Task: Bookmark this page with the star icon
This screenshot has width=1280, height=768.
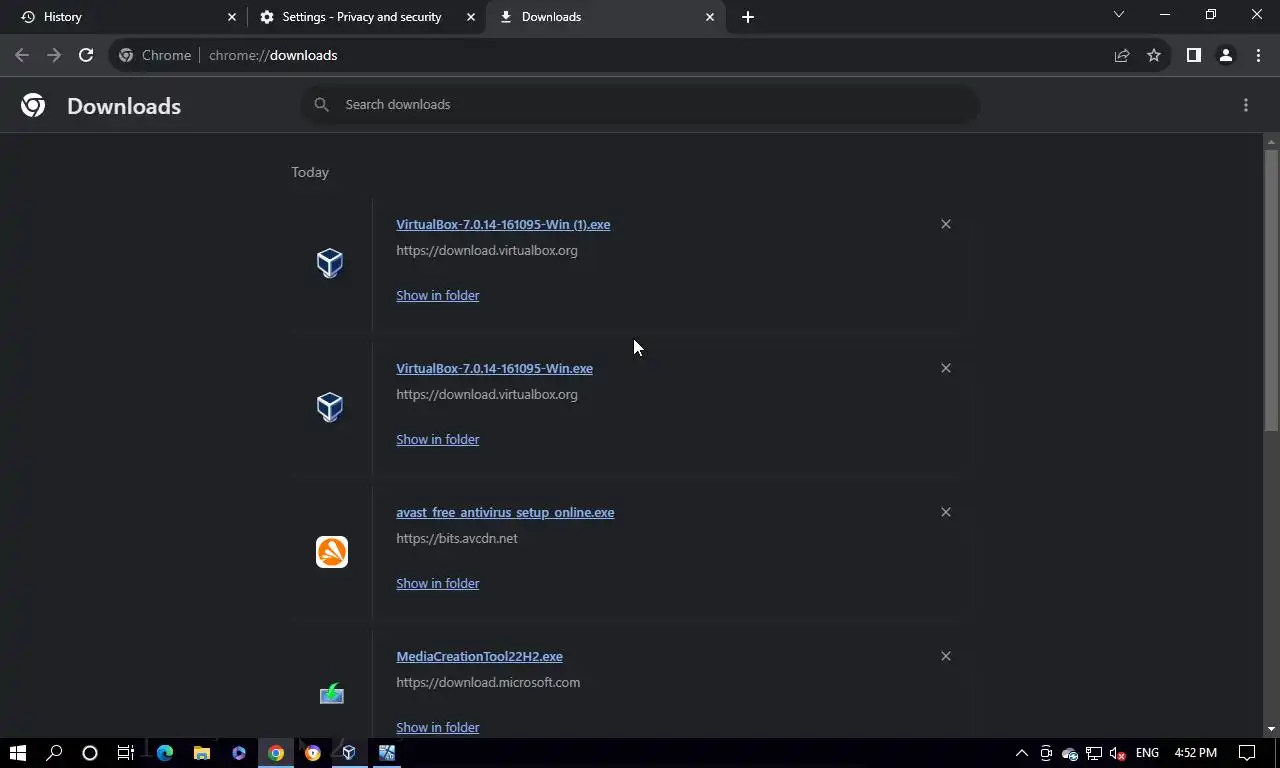Action: coord(1154,55)
